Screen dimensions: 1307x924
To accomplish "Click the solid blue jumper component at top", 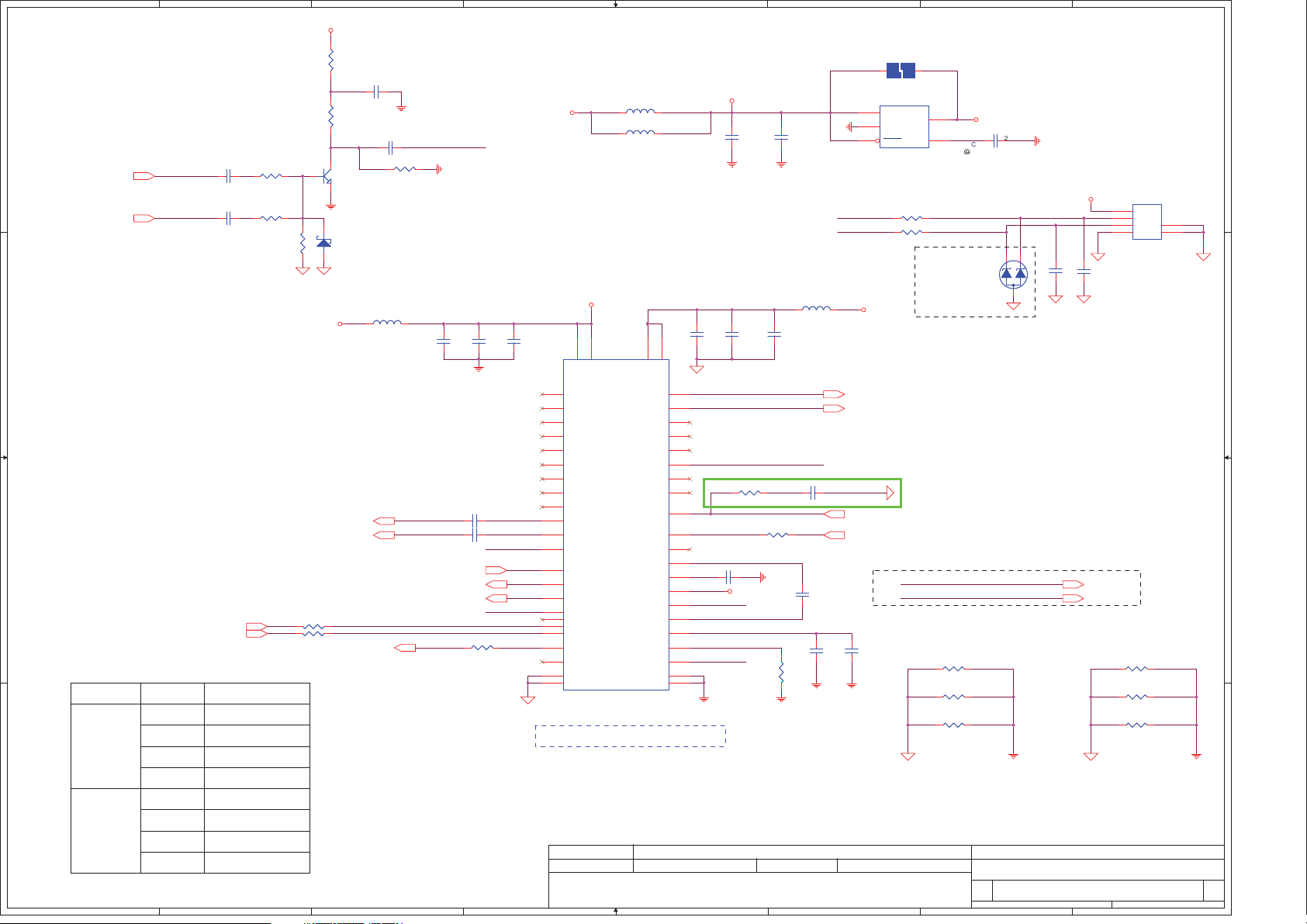I will click(901, 71).
